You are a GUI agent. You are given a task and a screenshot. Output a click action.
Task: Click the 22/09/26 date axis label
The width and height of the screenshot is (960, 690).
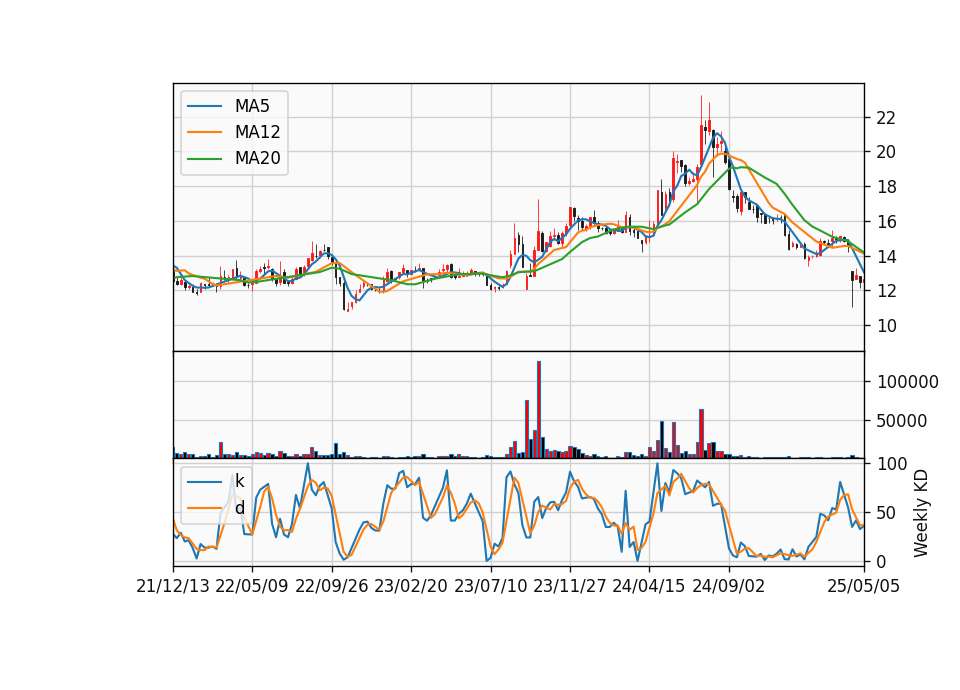pos(332,587)
